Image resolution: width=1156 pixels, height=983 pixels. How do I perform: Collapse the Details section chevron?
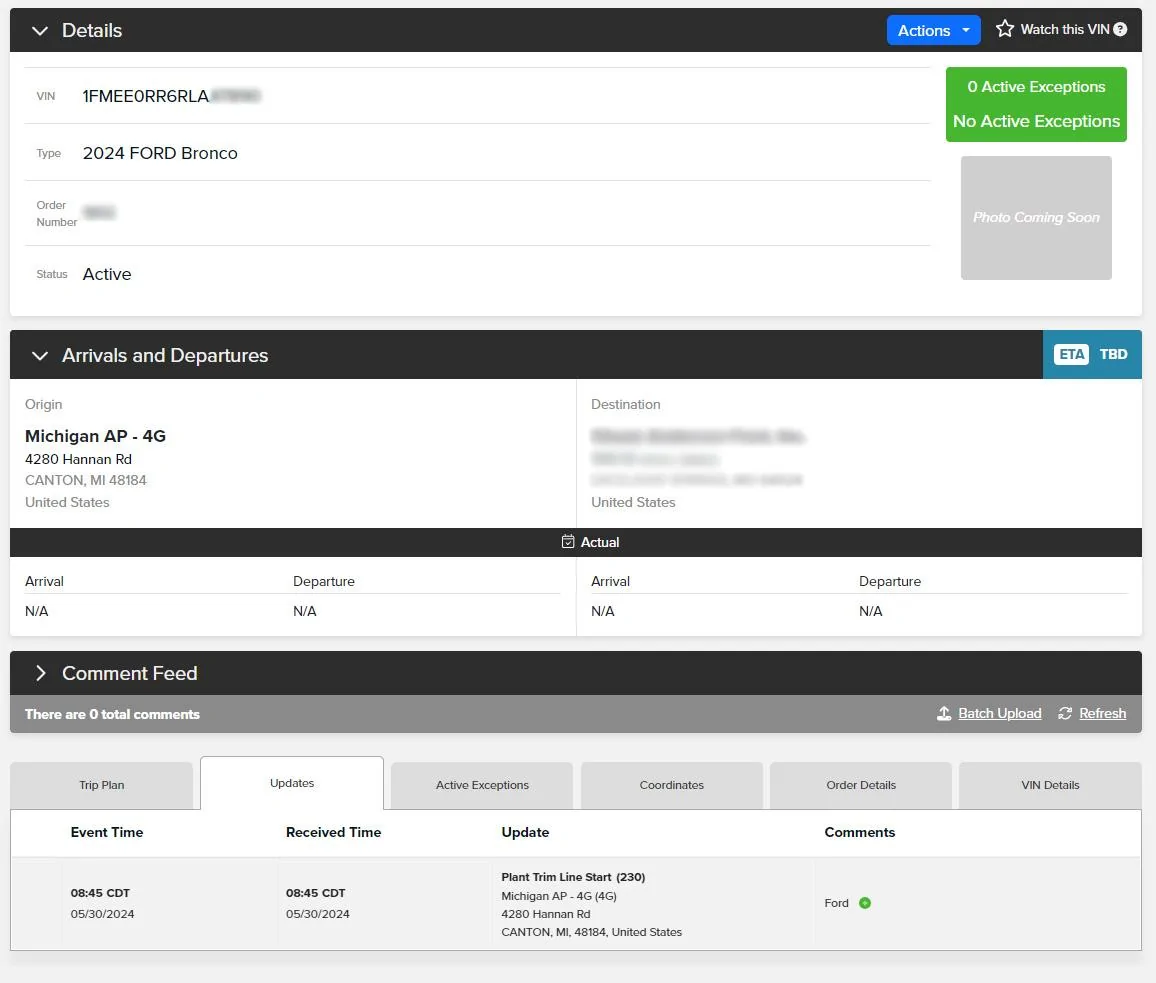click(x=40, y=30)
